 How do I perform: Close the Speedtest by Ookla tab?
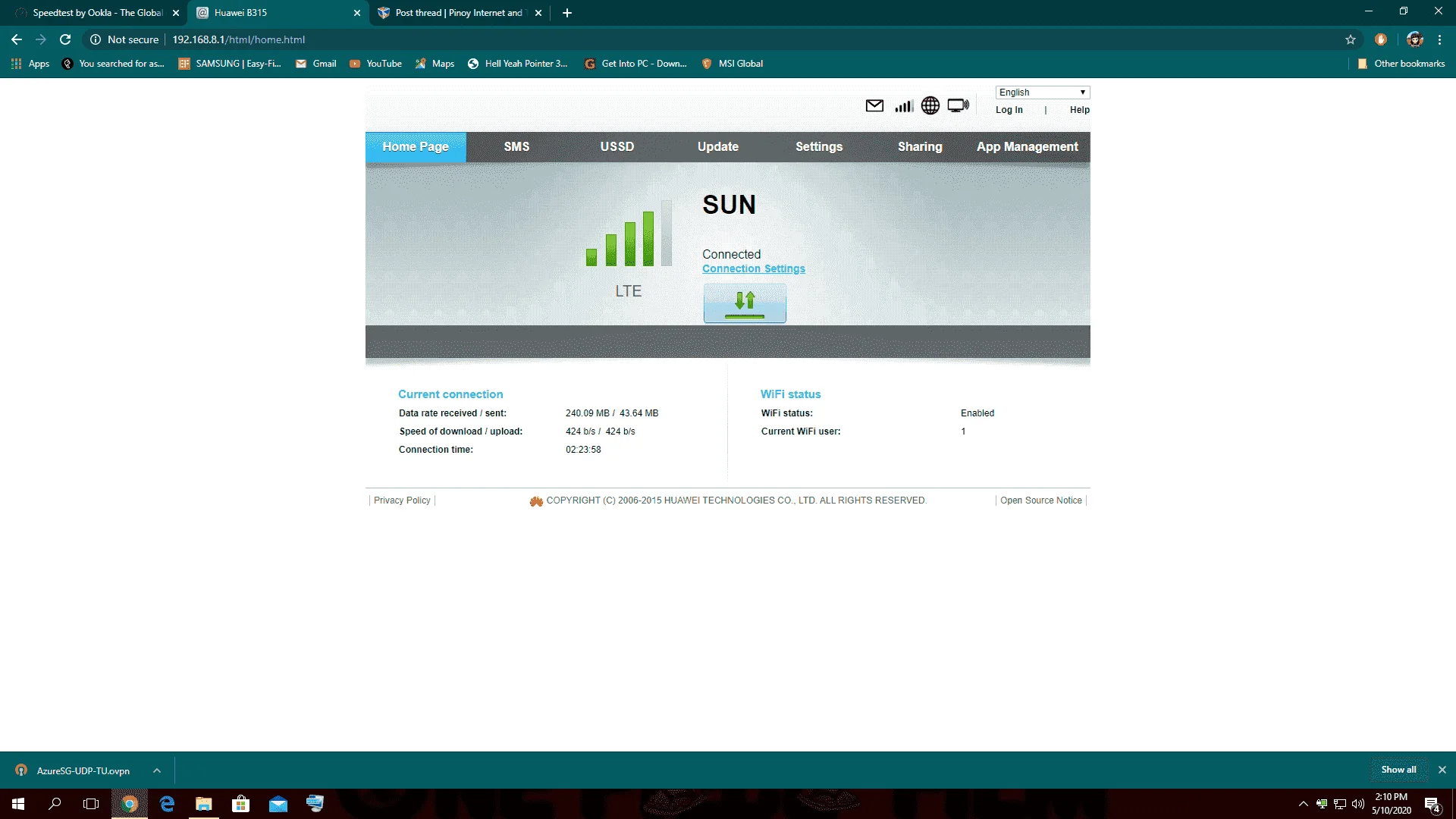[176, 13]
